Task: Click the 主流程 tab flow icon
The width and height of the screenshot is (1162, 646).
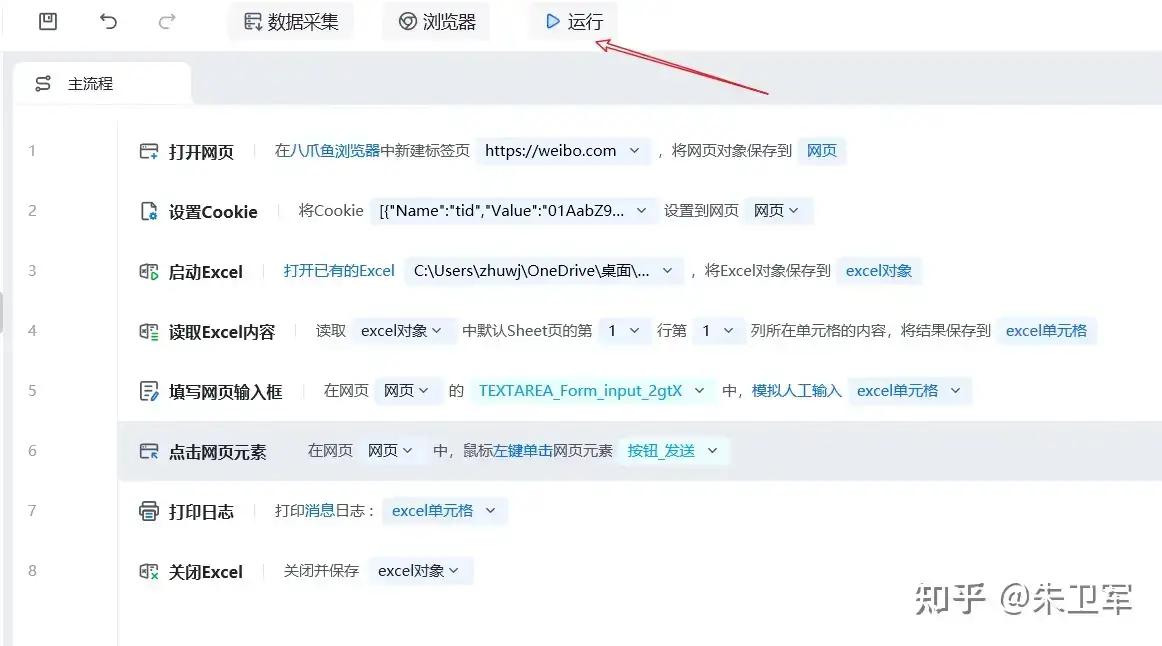Action: coord(43,84)
